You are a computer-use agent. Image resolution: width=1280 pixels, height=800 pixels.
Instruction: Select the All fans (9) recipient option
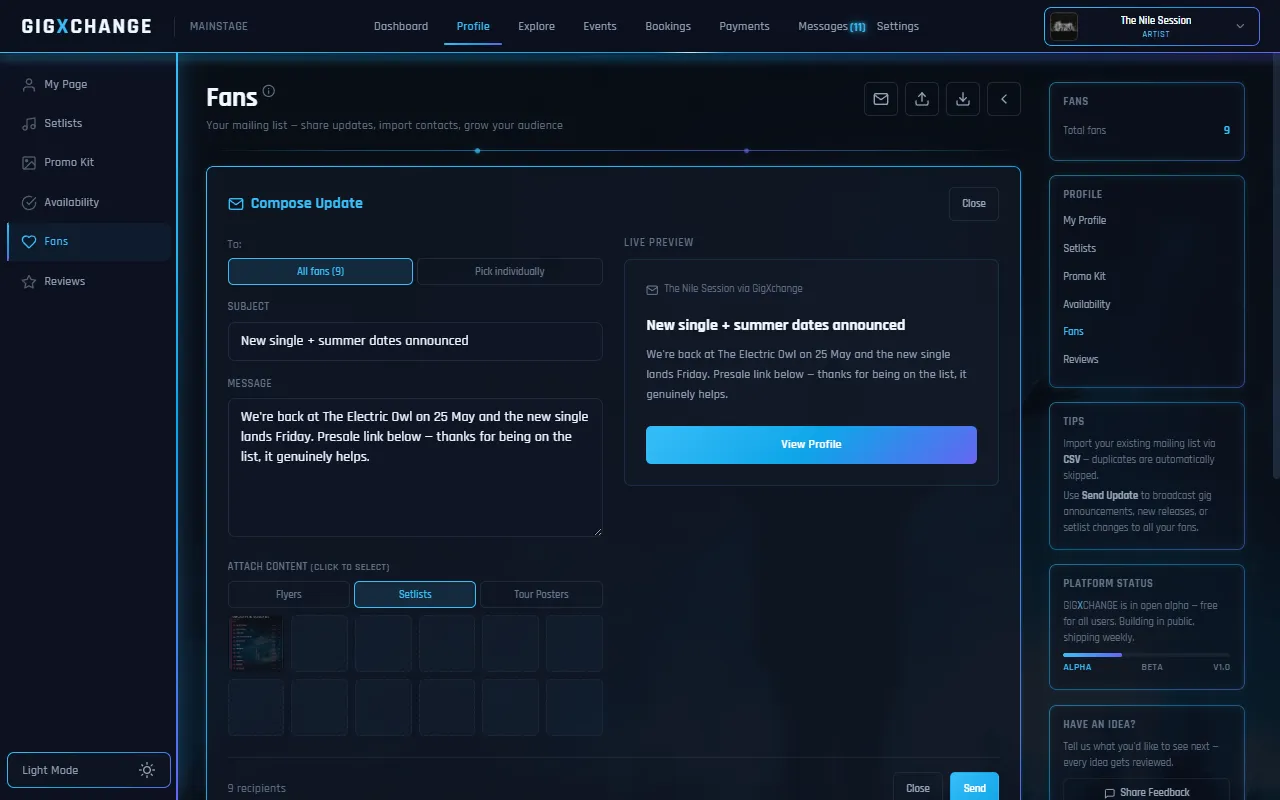pyautogui.click(x=320, y=271)
